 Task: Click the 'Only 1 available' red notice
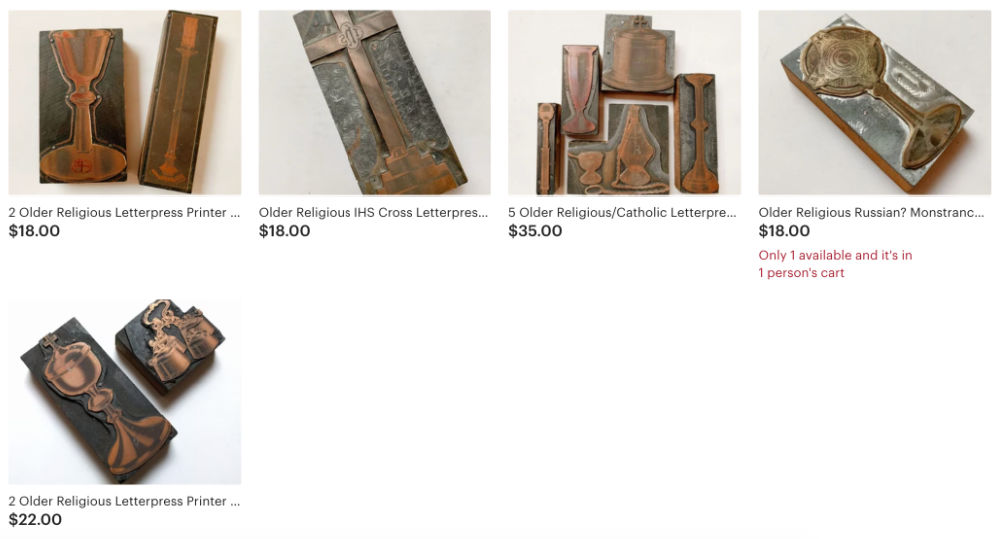pyautogui.click(x=835, y=255)
